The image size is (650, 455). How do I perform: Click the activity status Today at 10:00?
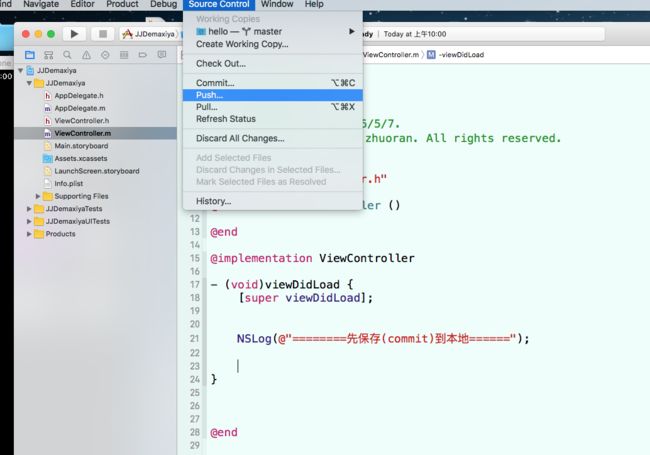tap(415, 34)
